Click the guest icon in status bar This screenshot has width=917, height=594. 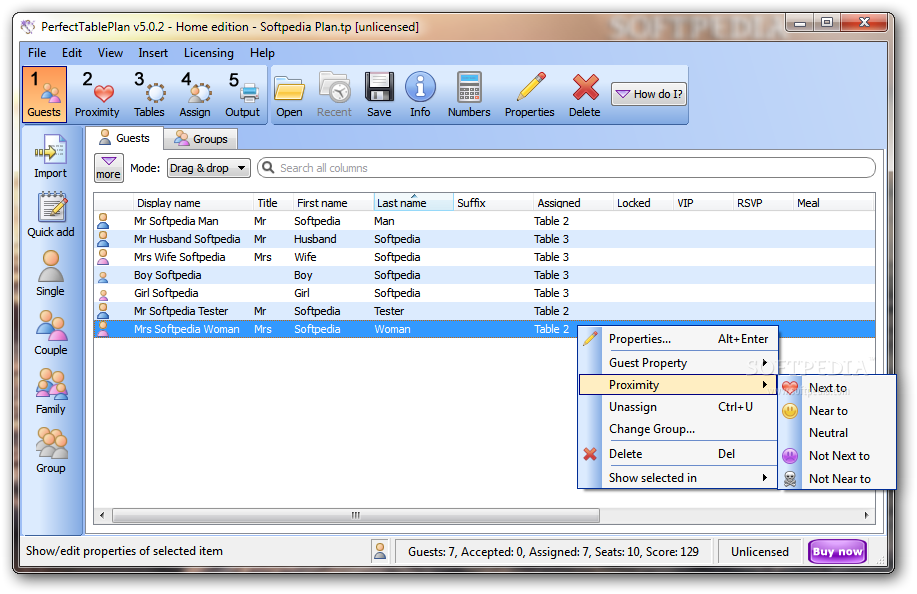tap(380, 551)
